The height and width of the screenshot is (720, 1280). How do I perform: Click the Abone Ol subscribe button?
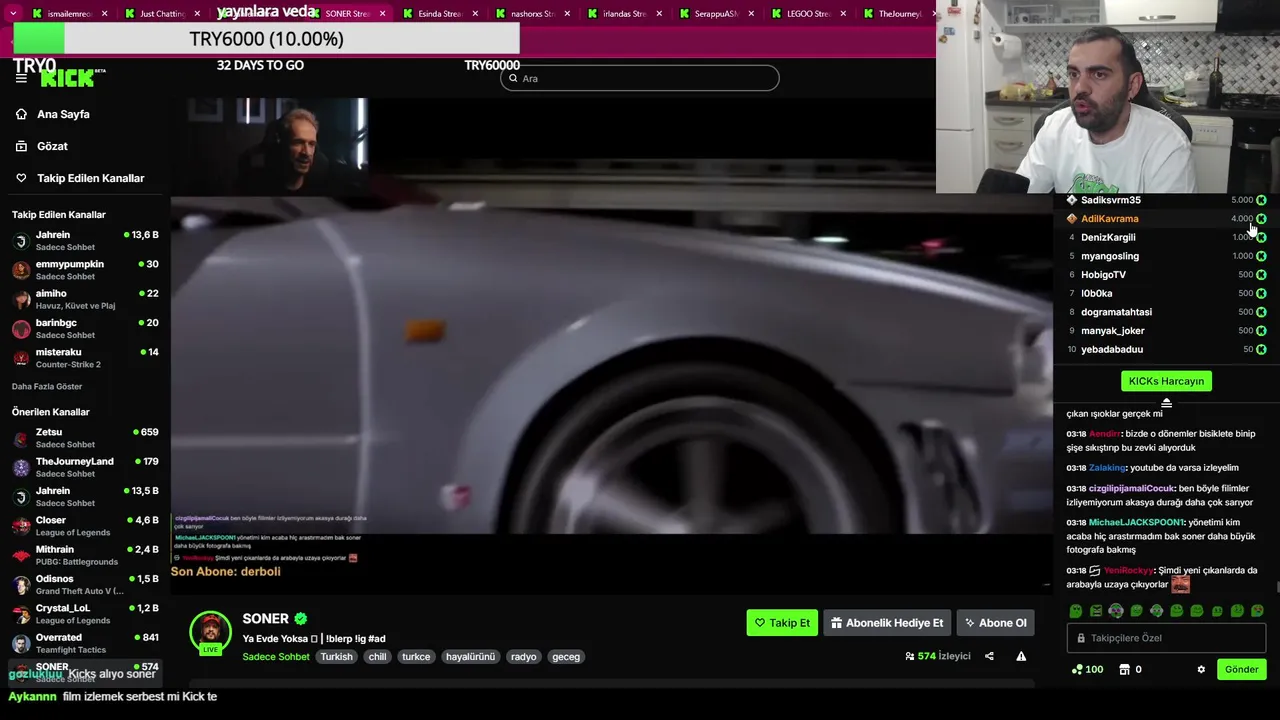click(x=995, y=623)
